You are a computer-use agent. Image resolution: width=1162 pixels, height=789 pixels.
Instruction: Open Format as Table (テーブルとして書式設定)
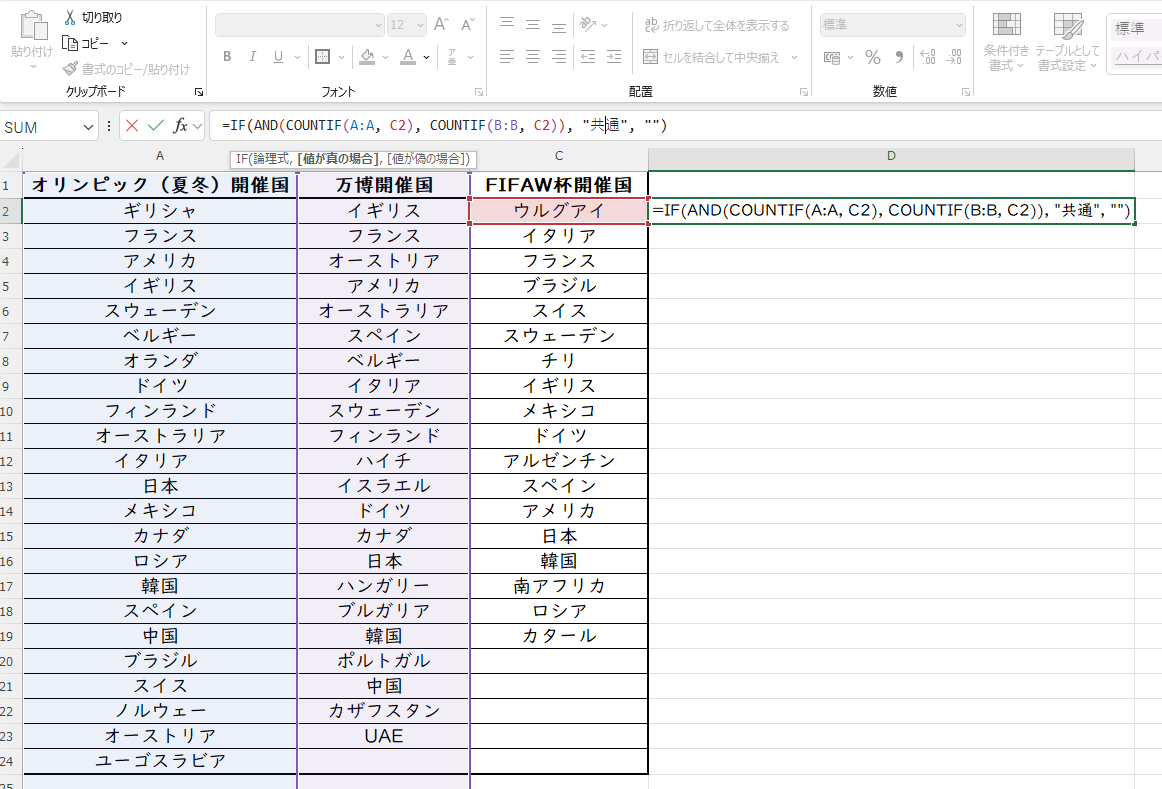pyautogui.click(x=1067, y=41)
